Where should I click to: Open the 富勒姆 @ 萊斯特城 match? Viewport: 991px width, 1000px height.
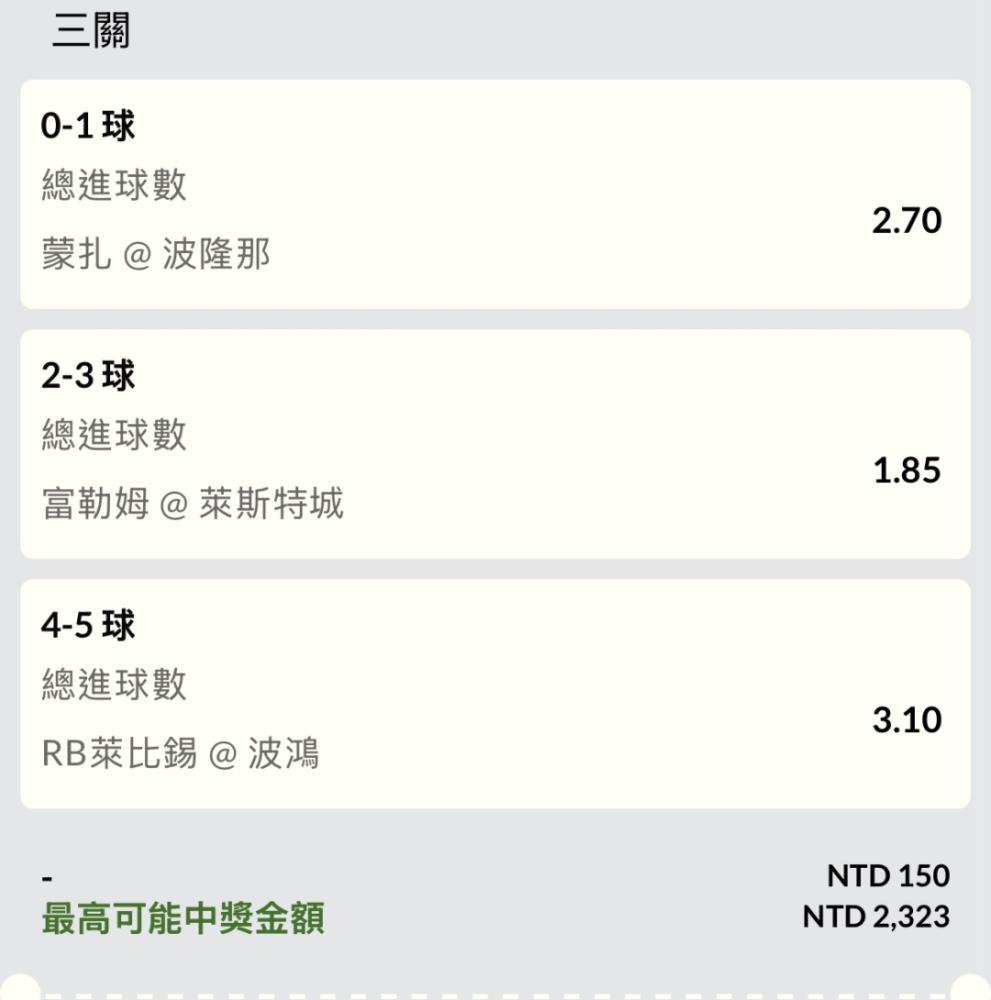(x=192, y=504)
